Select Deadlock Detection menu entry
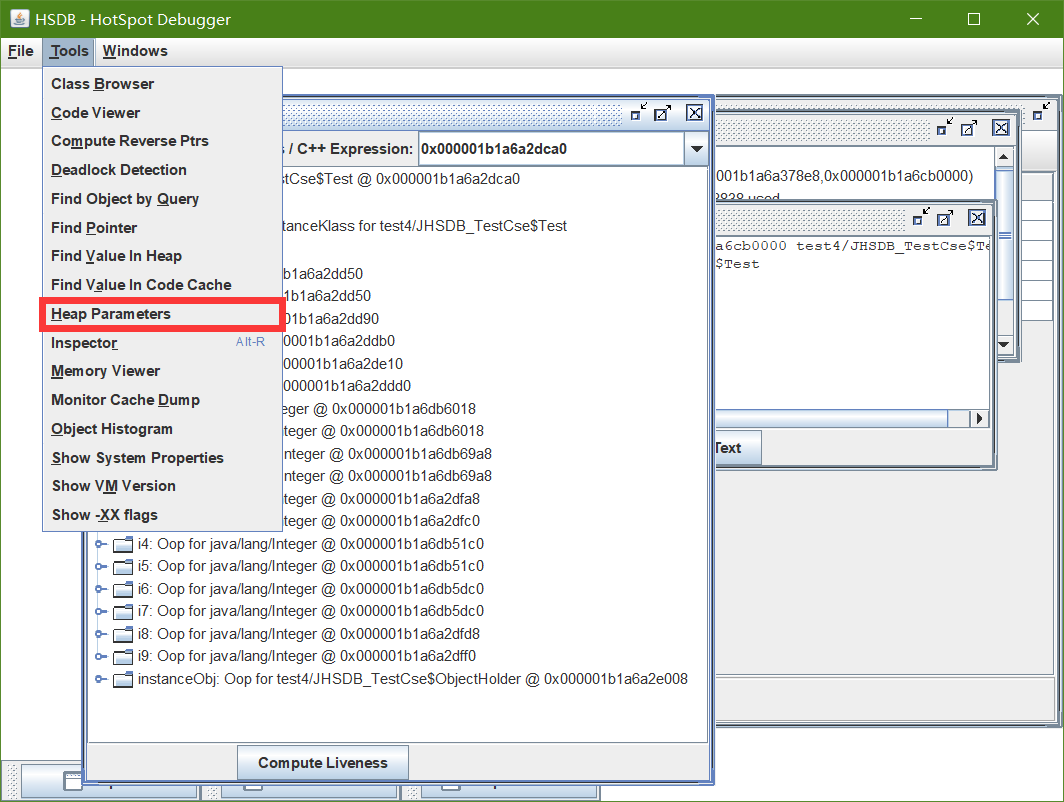Screen dimensions: 1064x802 click(x=162, y=170)
